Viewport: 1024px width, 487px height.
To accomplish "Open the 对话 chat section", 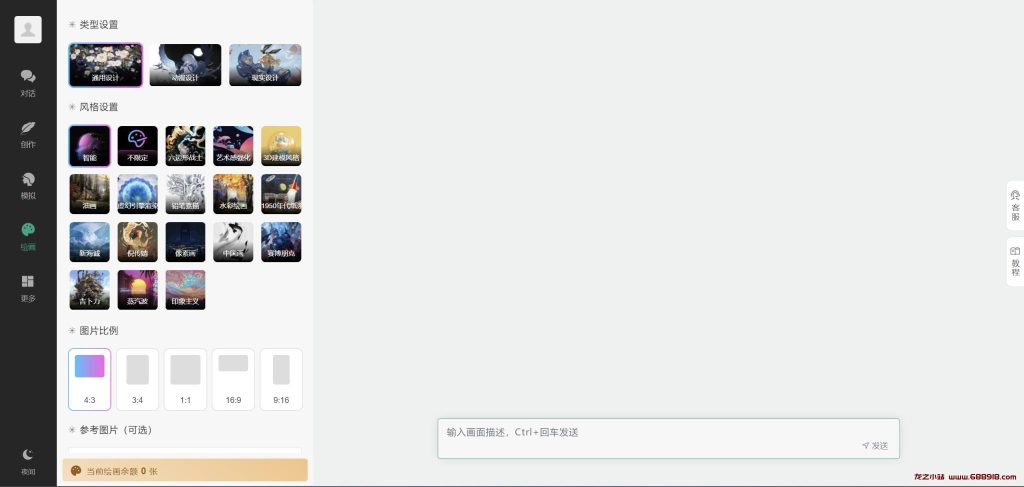I will coord(28,83).
